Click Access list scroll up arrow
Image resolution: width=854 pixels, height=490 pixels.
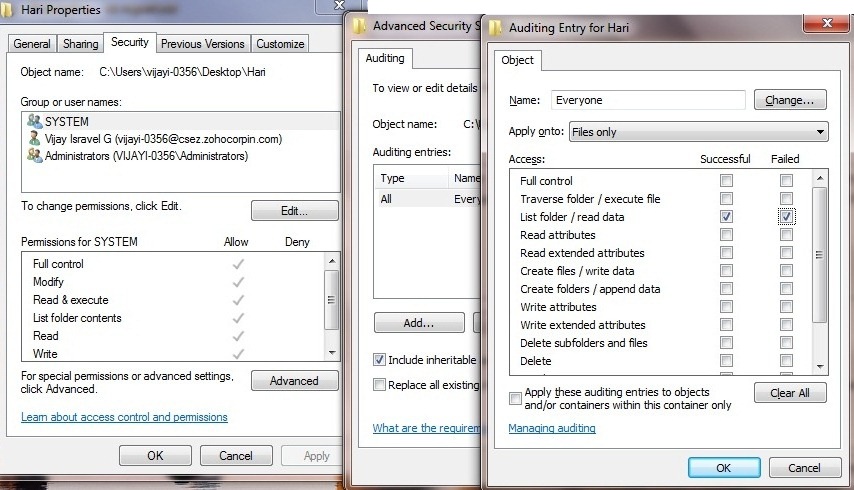pyautogui.click(x=820, y=178)
